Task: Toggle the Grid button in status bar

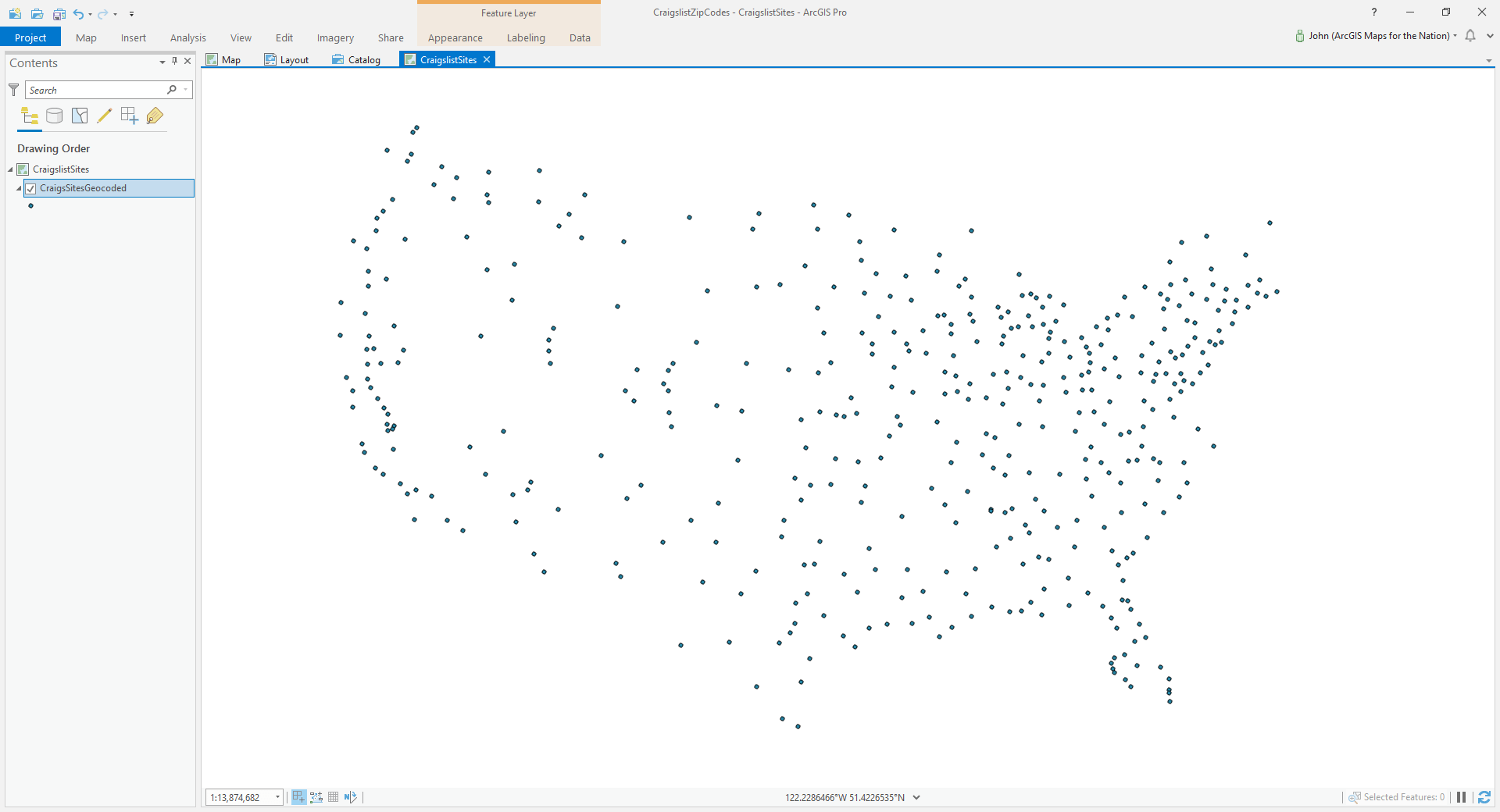Action: (x=334, y=797)
